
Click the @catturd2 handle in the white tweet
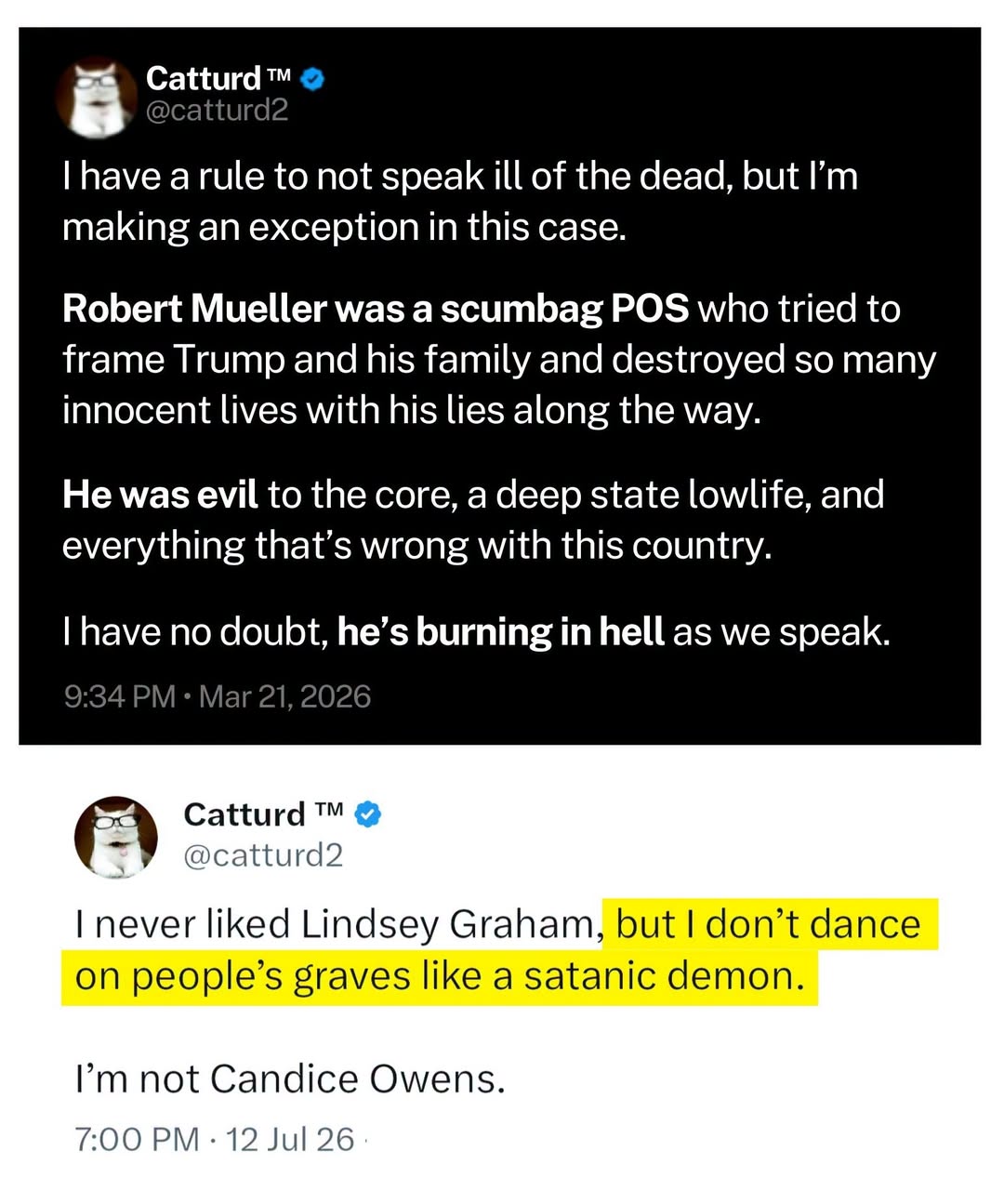click(x=263, y=854)
